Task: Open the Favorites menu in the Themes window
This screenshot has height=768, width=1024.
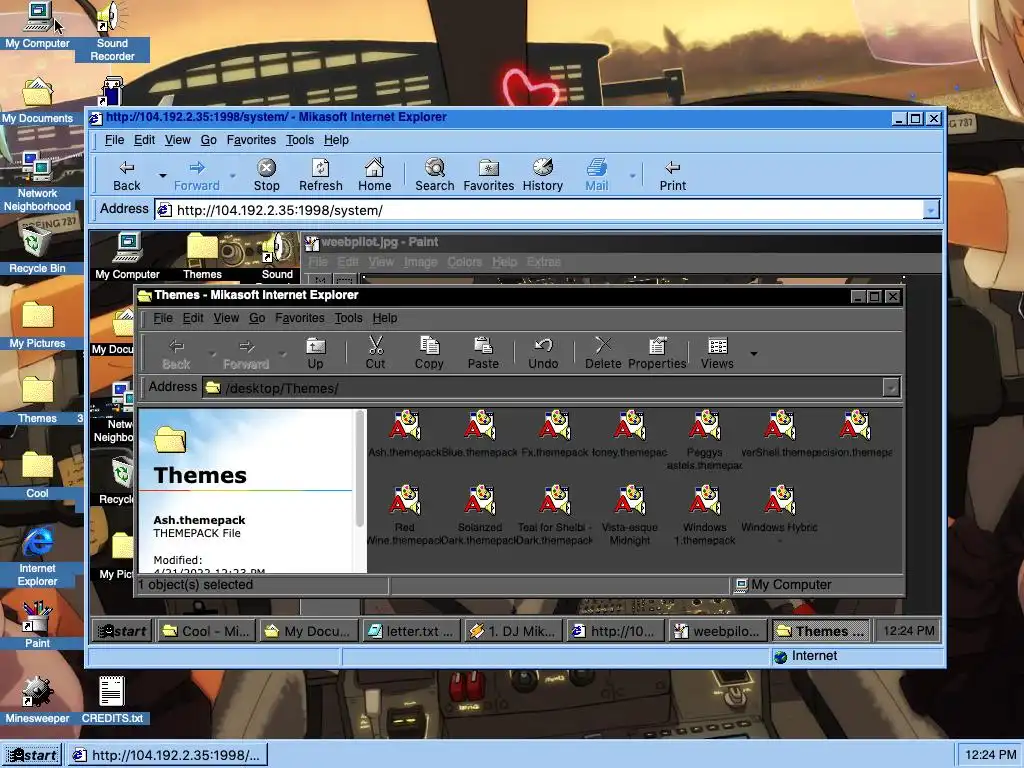Action: [299, 318]
